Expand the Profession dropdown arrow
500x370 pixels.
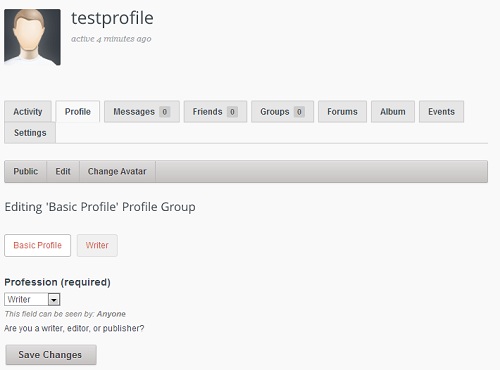coord(54,299)
